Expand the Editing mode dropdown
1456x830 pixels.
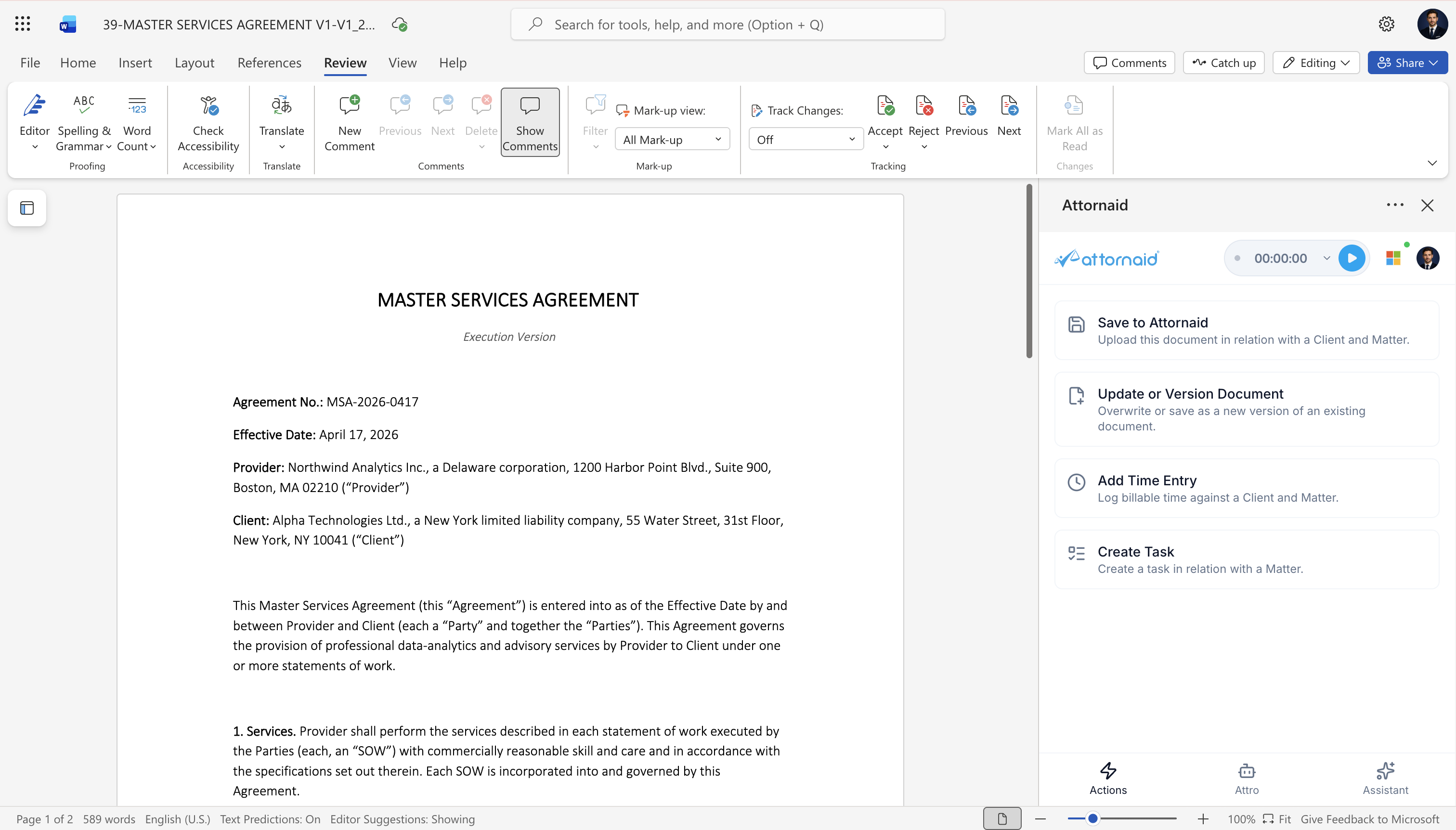tap(1316, 63)
